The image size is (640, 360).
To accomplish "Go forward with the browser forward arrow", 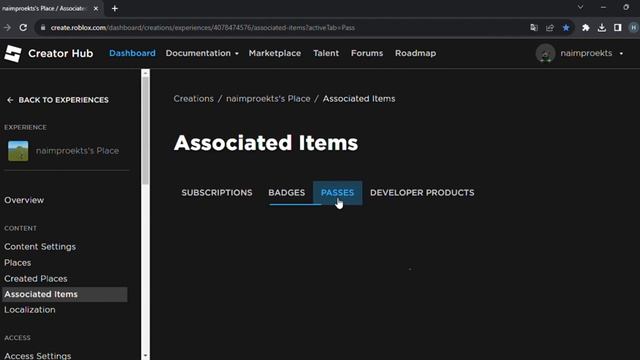I will click(x=7, y=28).
